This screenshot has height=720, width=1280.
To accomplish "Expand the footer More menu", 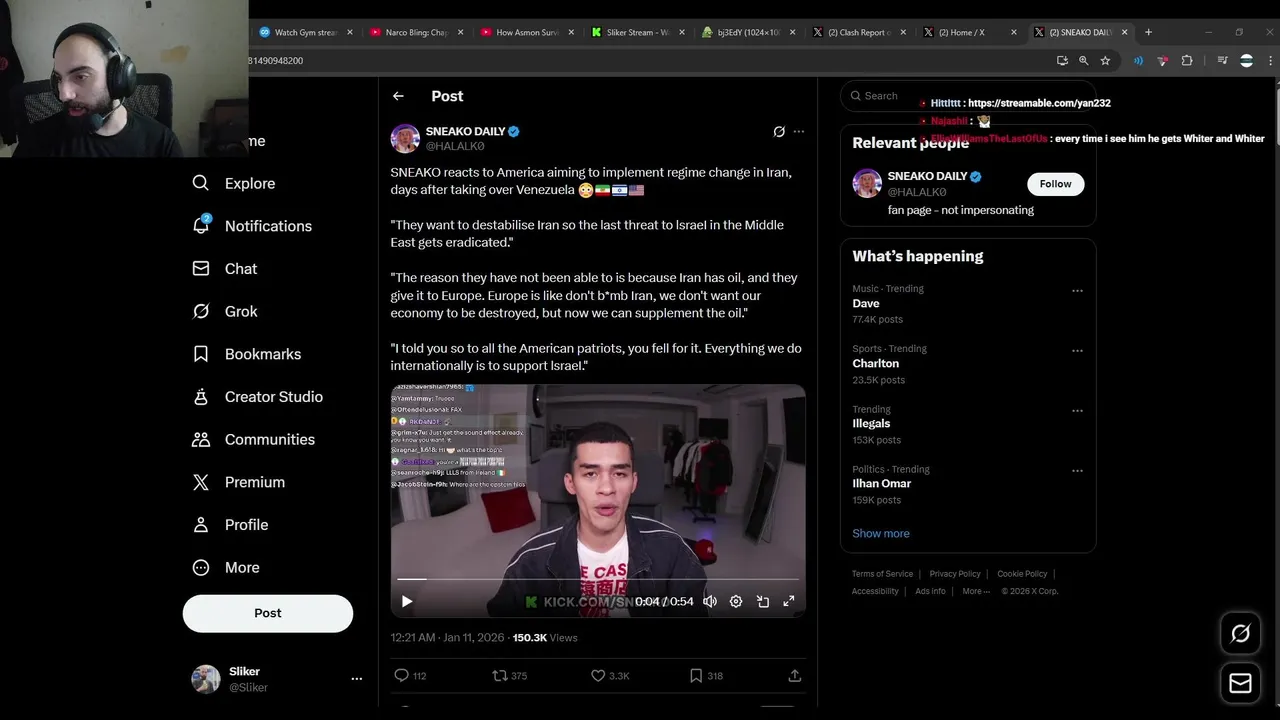I will point(976,591).
